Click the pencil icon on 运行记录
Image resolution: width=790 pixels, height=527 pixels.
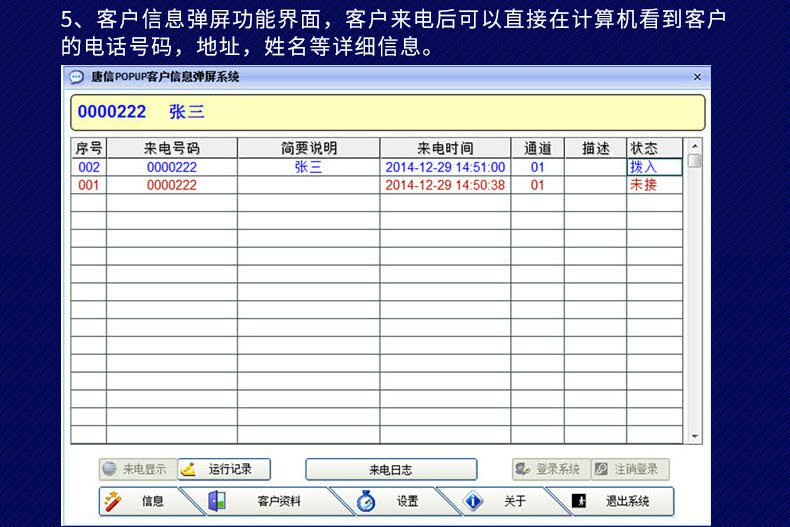[188, 470]
